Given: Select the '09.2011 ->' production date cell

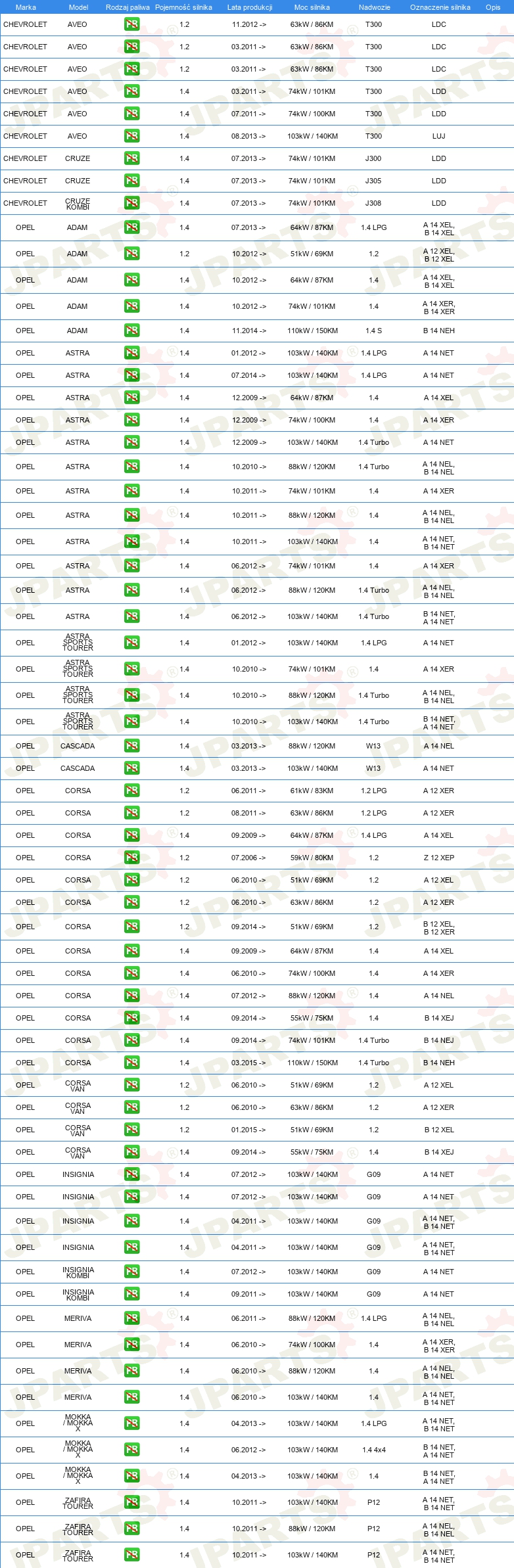Looking at the screenshot, I should coord(249,1294).
